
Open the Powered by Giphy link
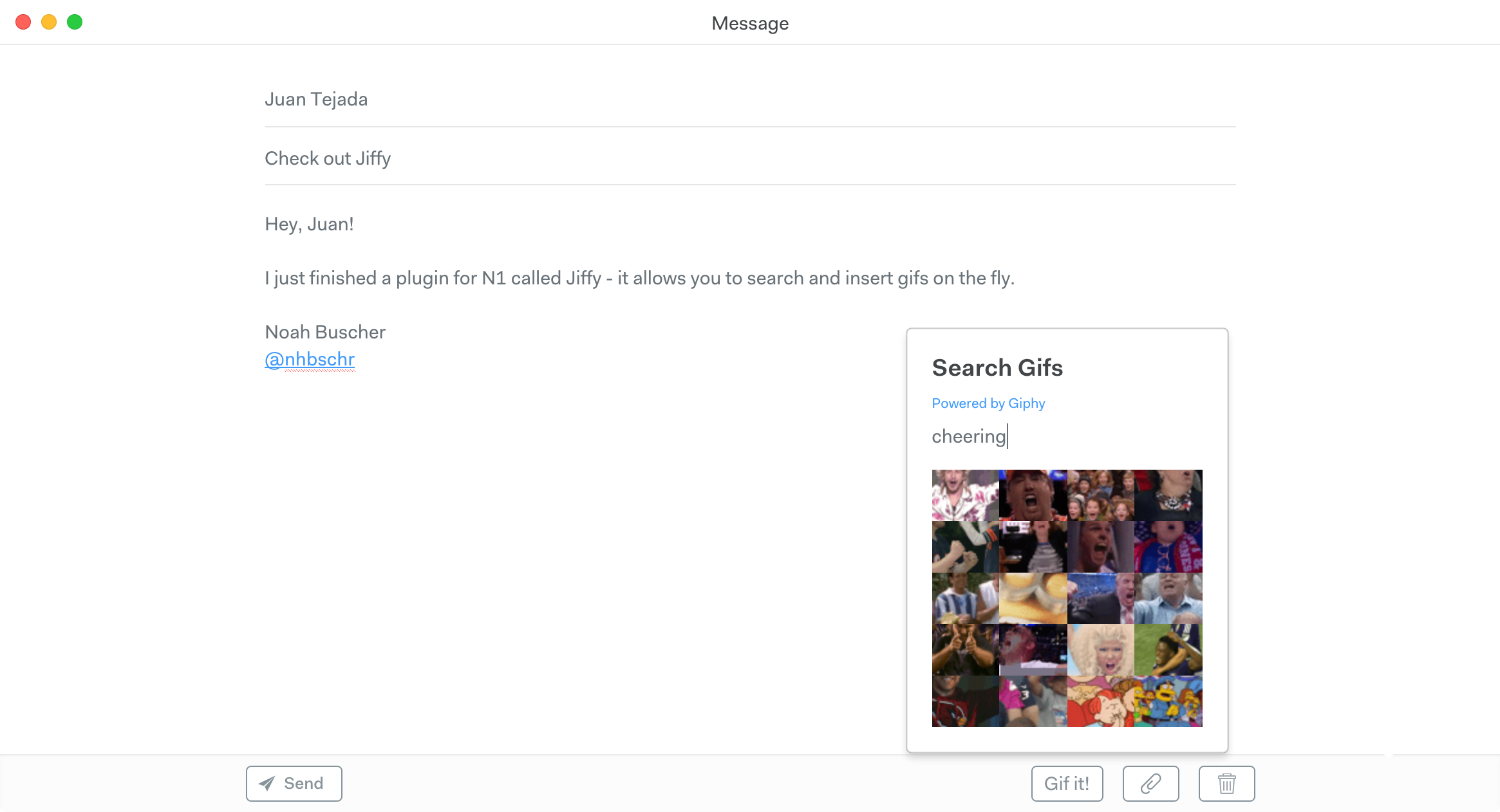pos(988,403)
